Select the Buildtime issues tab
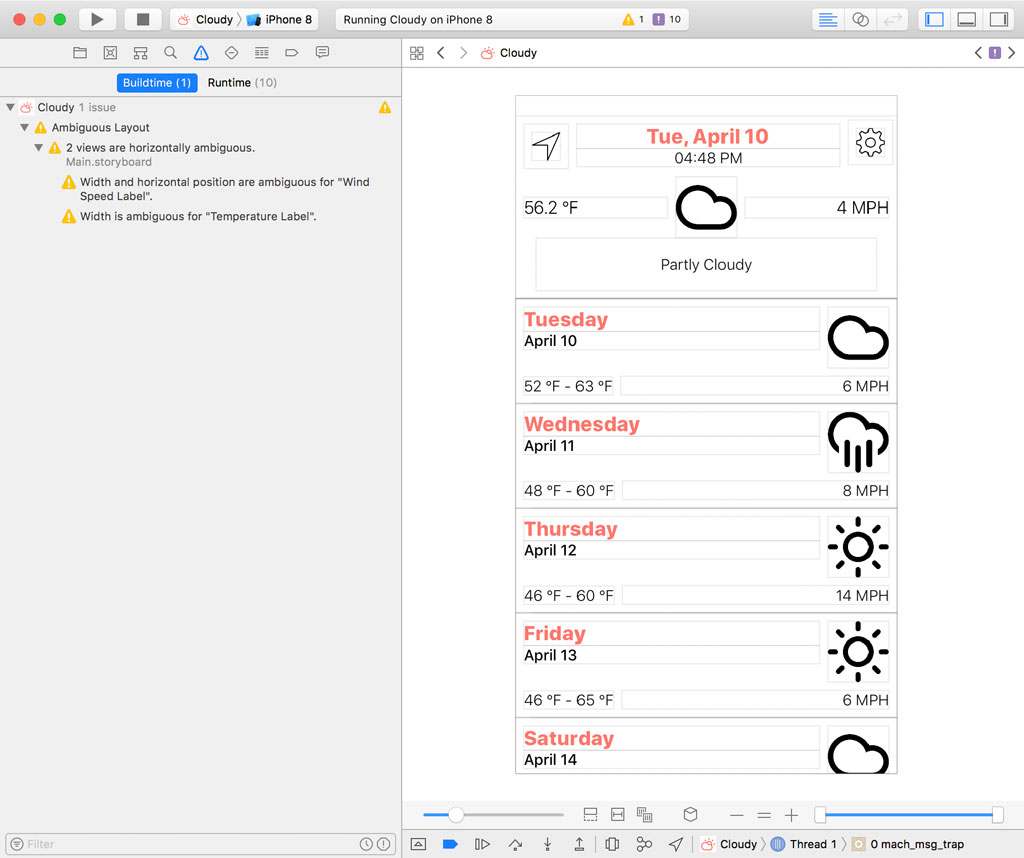The height and width of the screenshot is (858, 1024). tap(157, 83)
